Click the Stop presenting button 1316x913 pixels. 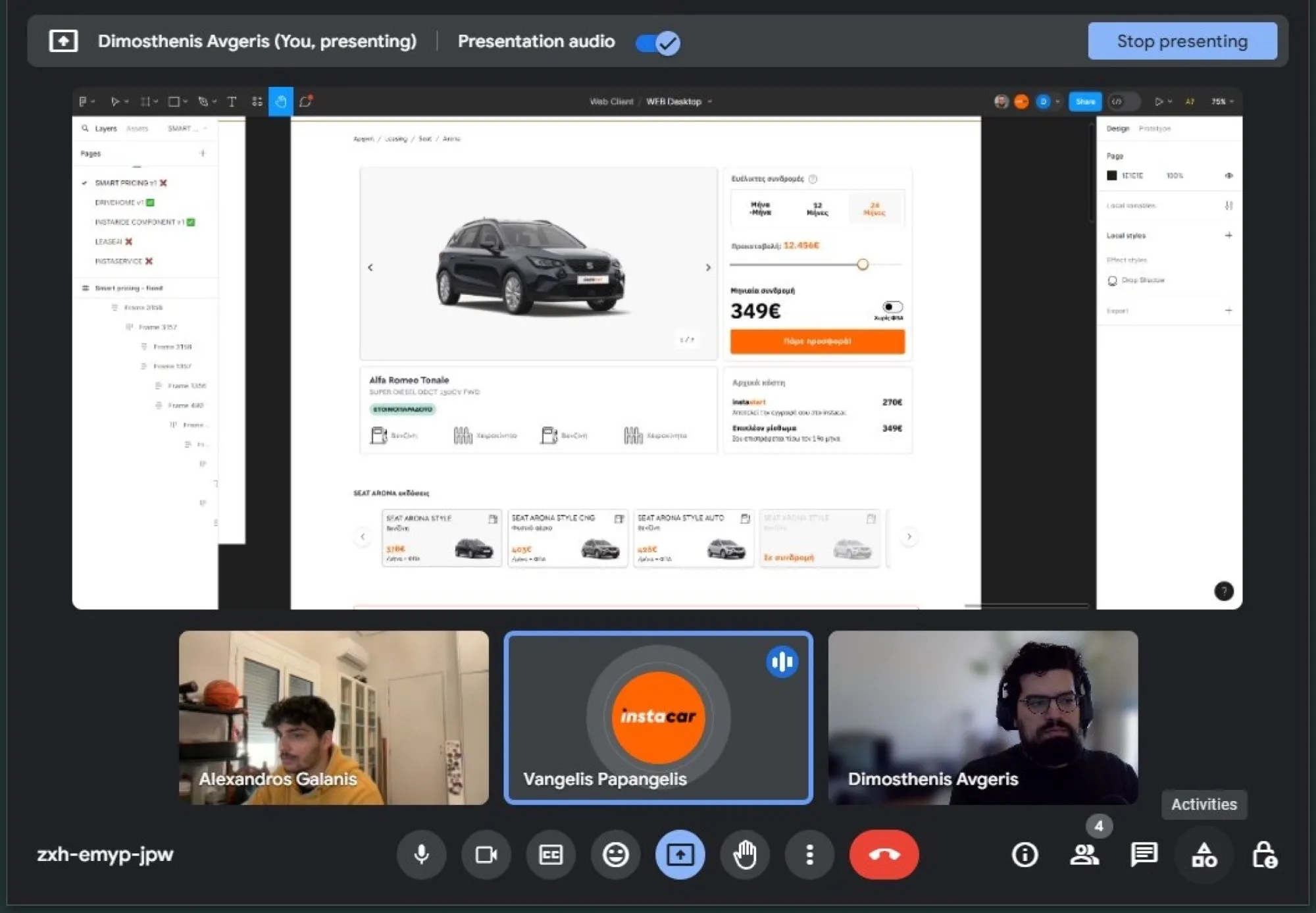(x=1182, y=41)
